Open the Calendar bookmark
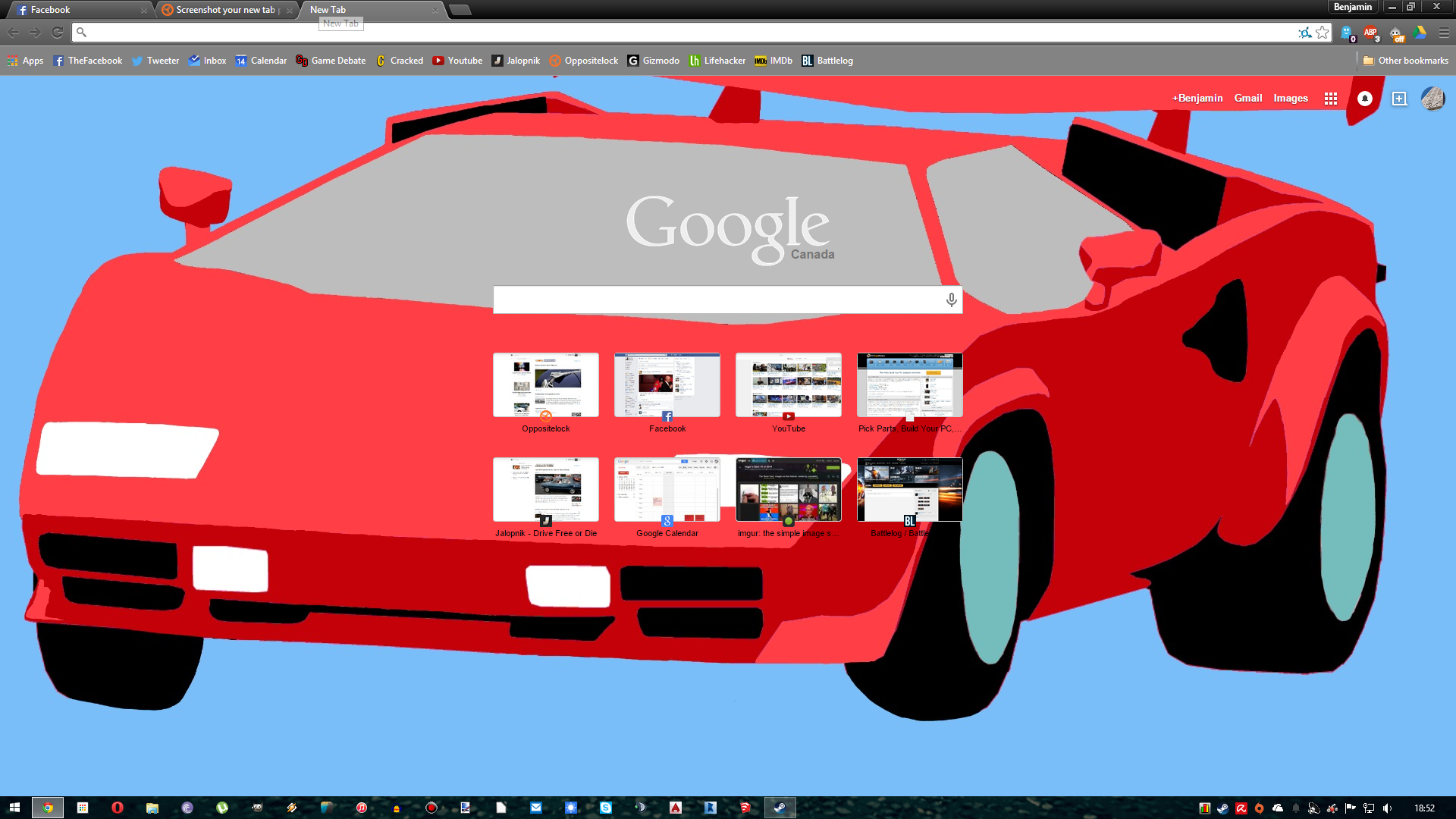Image resolution: width=1456 pixels, height=819 pixels. pyautogui.click(x=261, y=61)
